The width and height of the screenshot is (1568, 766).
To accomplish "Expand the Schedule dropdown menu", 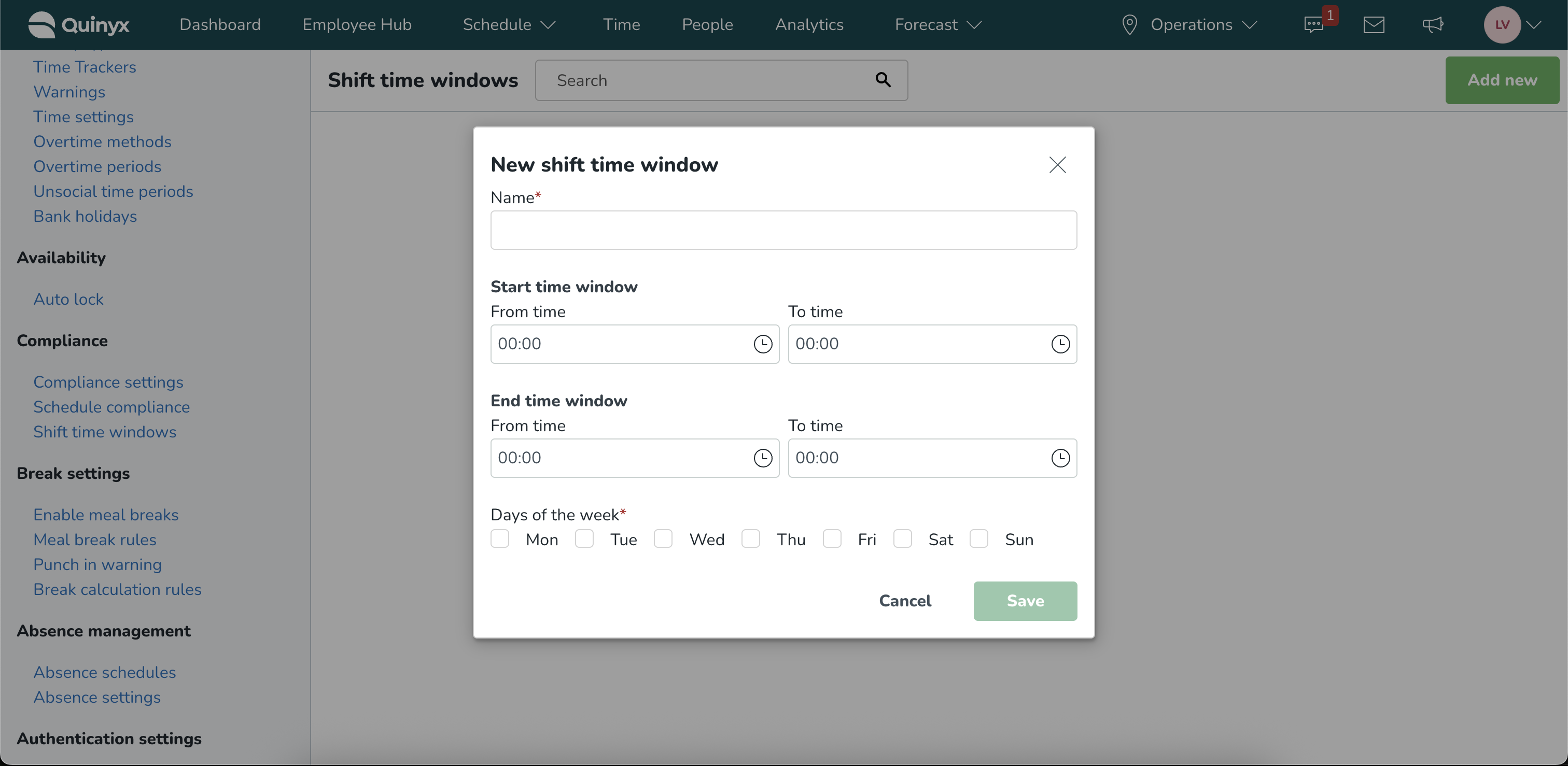I will (x=509, y=25).
